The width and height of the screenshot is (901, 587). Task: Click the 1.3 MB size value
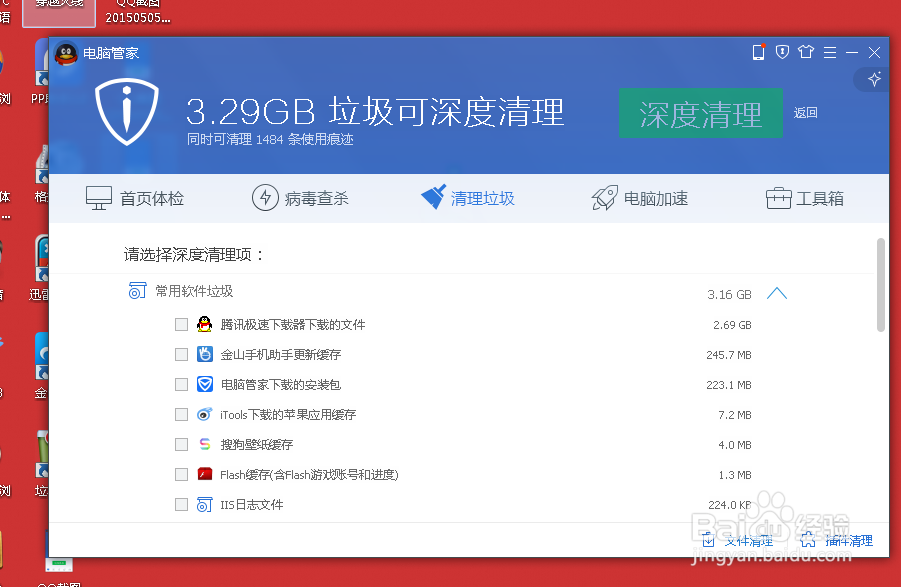pyautogui.click(x=735, y=474)
